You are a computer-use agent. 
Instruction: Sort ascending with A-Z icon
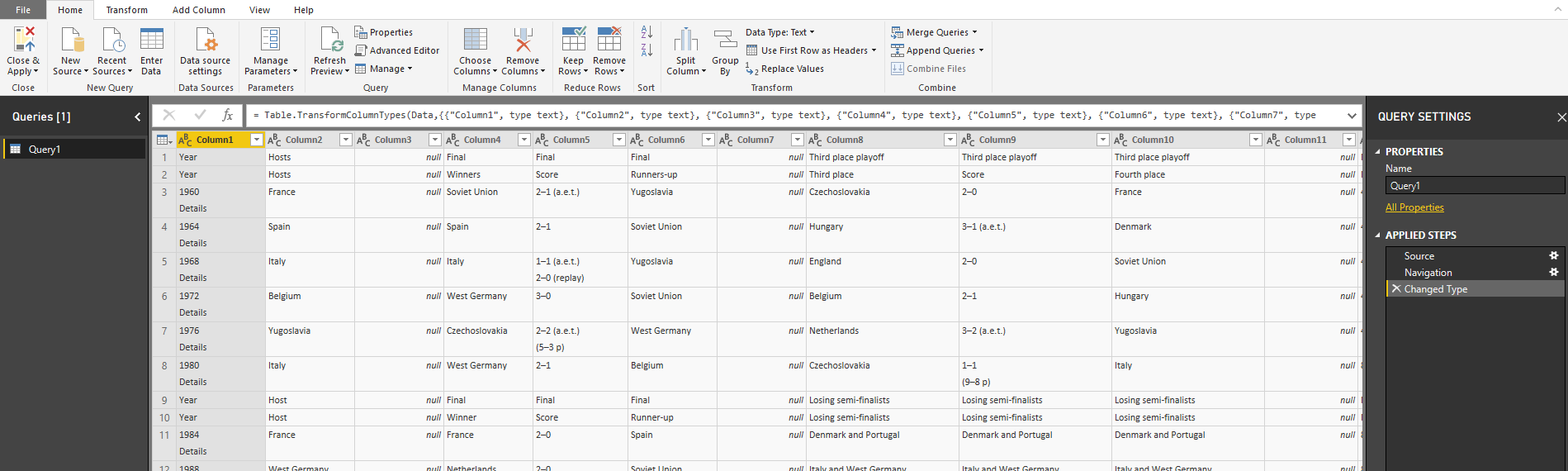[647, 32]
